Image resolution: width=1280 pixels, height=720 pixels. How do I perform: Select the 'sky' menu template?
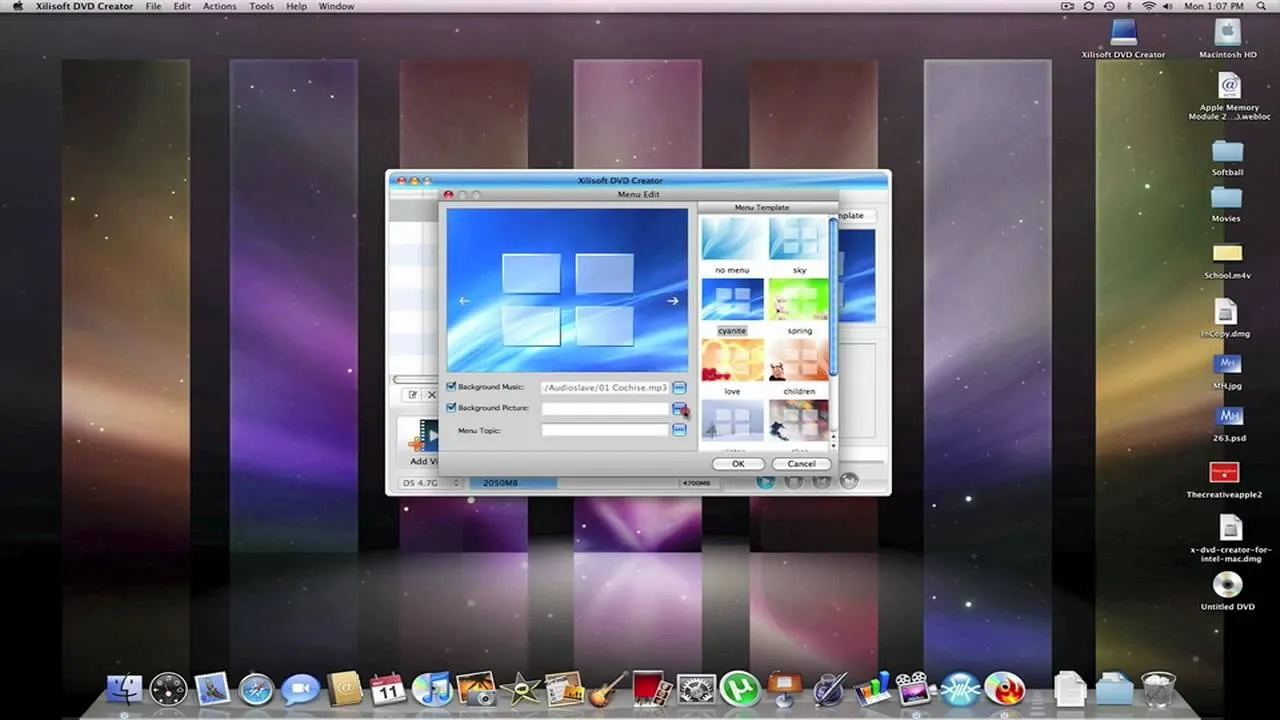[798, 239]
